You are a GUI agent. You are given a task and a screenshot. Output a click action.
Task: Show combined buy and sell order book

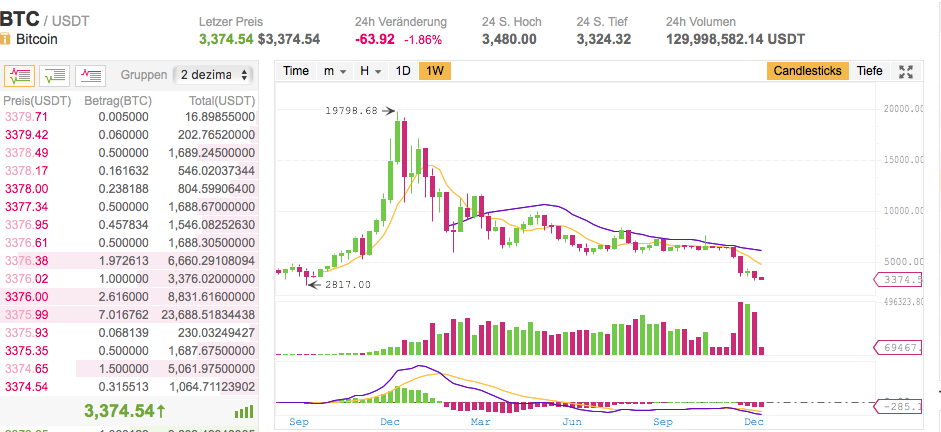click(x=20, y=74)
